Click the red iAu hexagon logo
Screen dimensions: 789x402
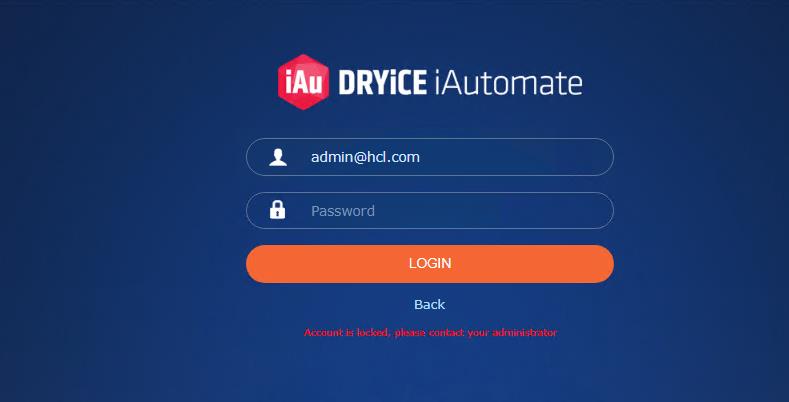(303, 82)
